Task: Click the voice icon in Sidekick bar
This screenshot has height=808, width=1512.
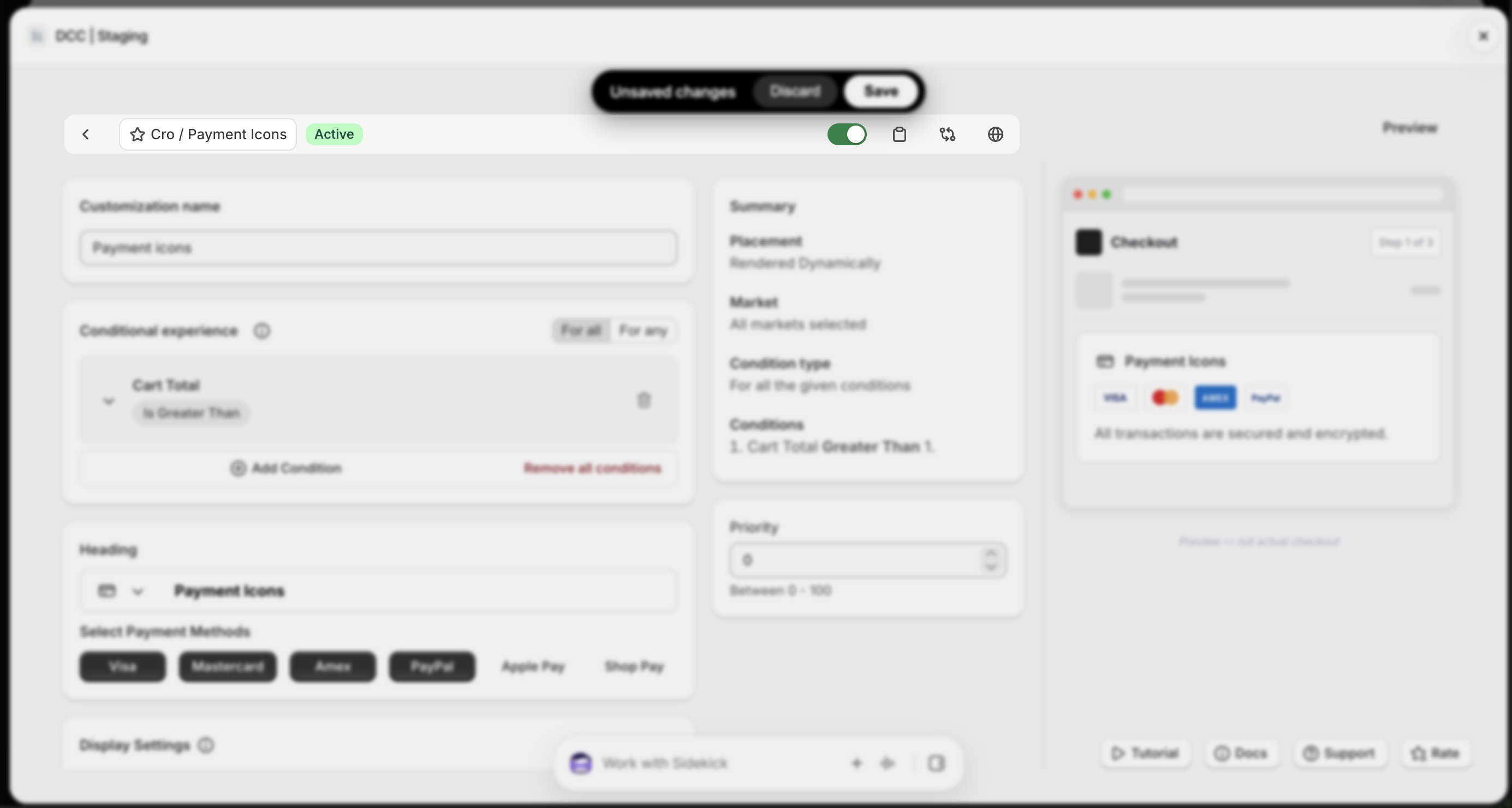Action: point(888,763)
